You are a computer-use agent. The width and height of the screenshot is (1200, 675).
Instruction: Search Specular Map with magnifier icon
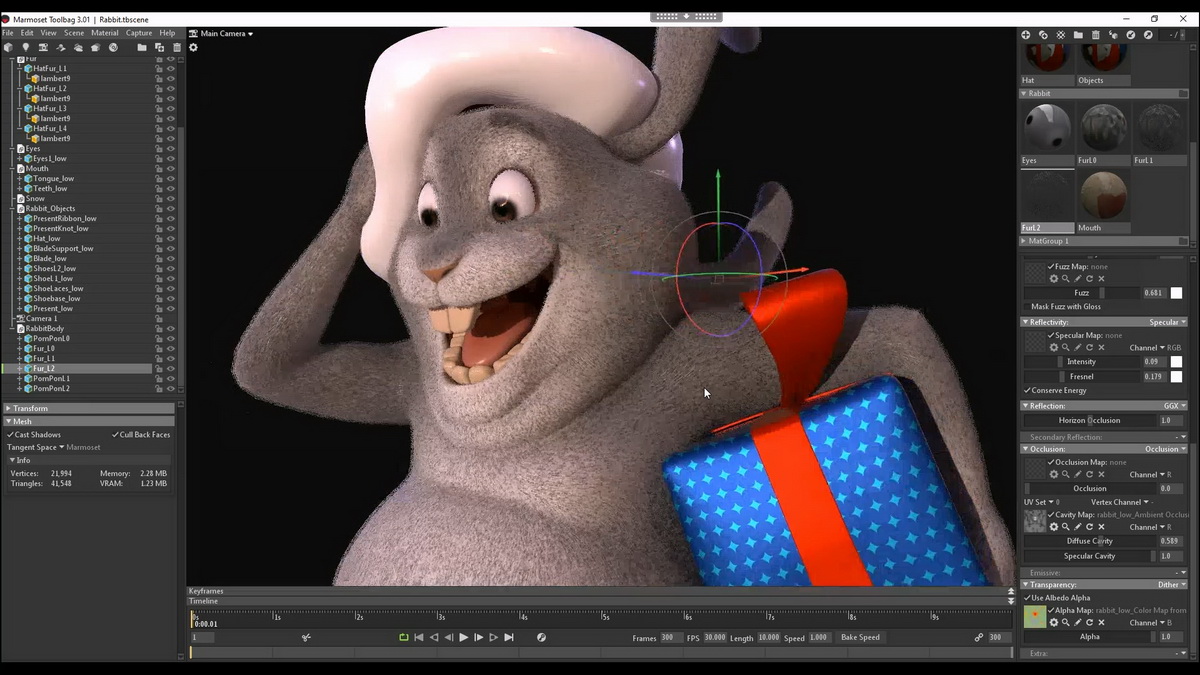(1065, 347)
